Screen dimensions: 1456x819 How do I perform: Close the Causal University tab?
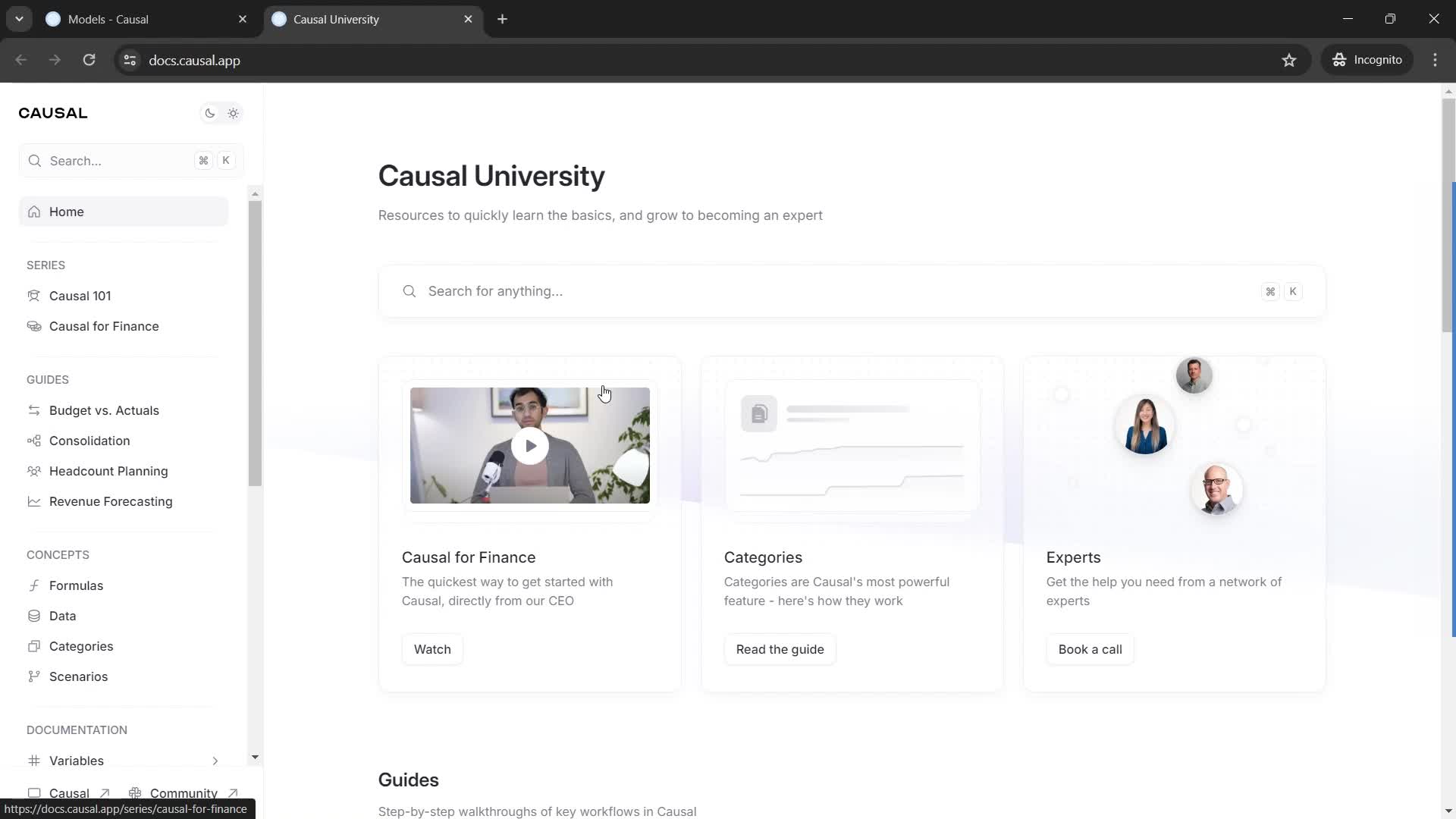pos(468,19)
